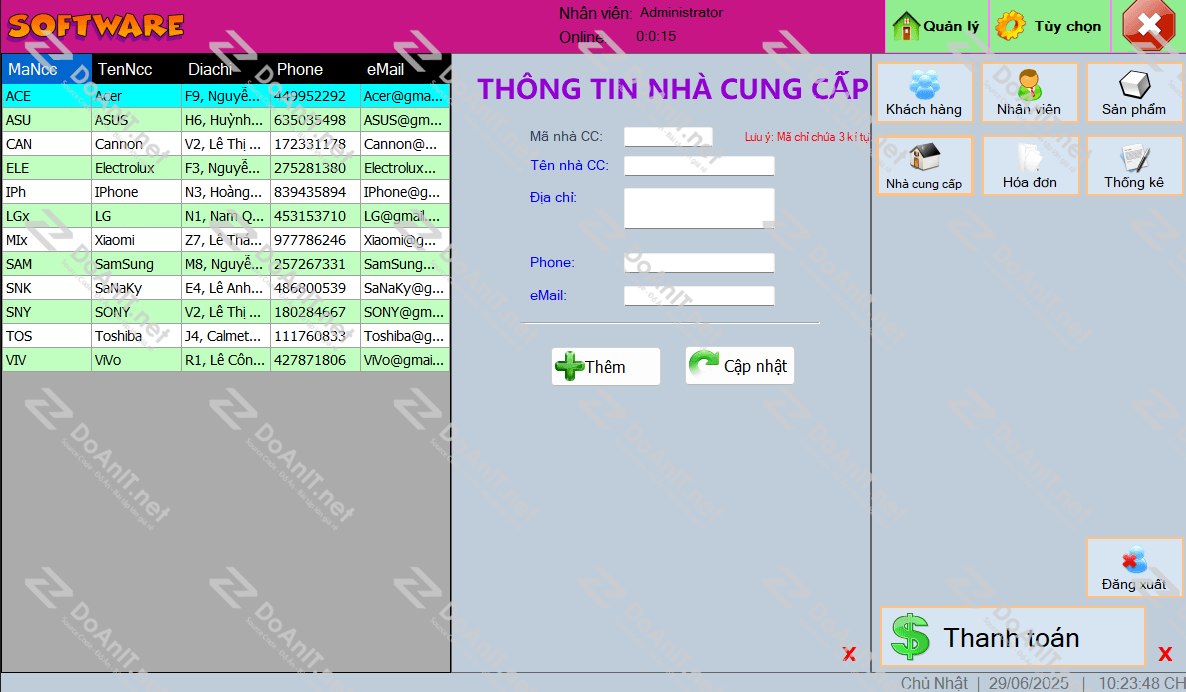Click the address cell starting J4, Calmet

click(x=226, y=336)
